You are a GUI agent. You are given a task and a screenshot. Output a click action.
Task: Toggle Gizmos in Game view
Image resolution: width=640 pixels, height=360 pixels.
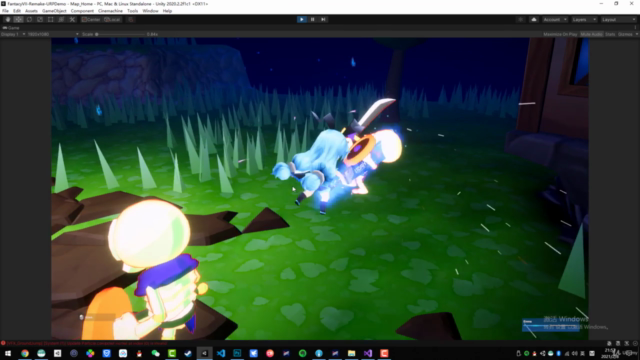tap(625, 34)
